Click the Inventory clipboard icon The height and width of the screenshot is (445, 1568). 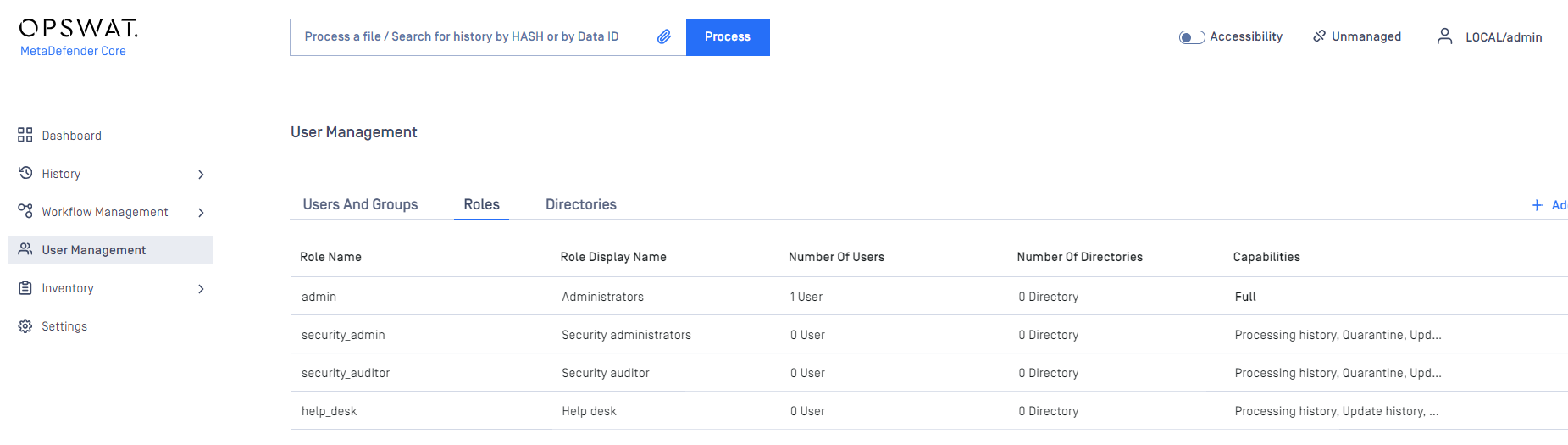25,288
